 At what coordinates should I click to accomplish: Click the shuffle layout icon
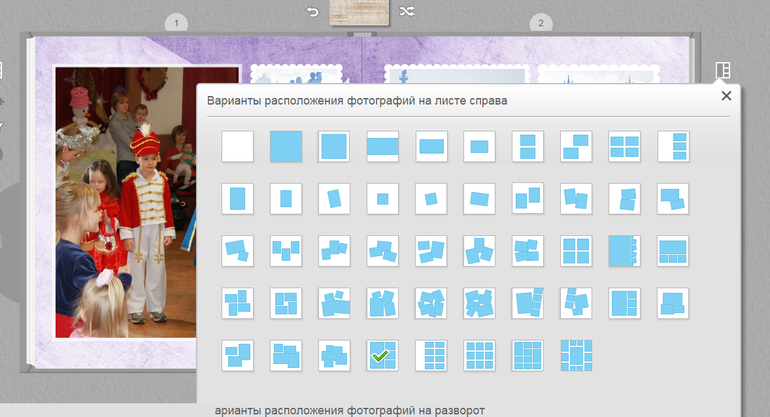tap(405, 12)
